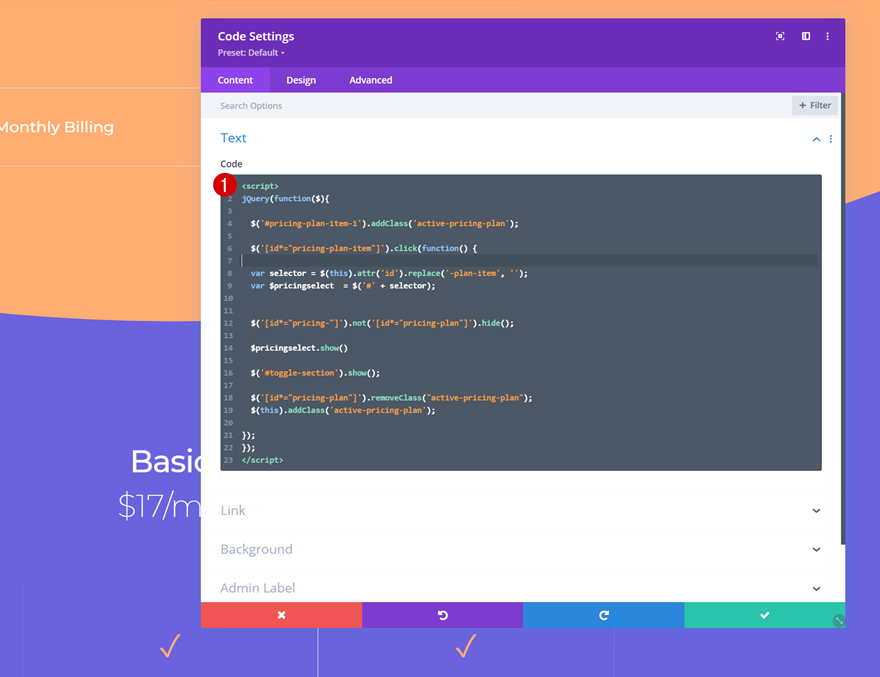The height and width of the screenshot is (677, 880).
Task: Open the Preset: Default dropdown
Action: [251, 53]
